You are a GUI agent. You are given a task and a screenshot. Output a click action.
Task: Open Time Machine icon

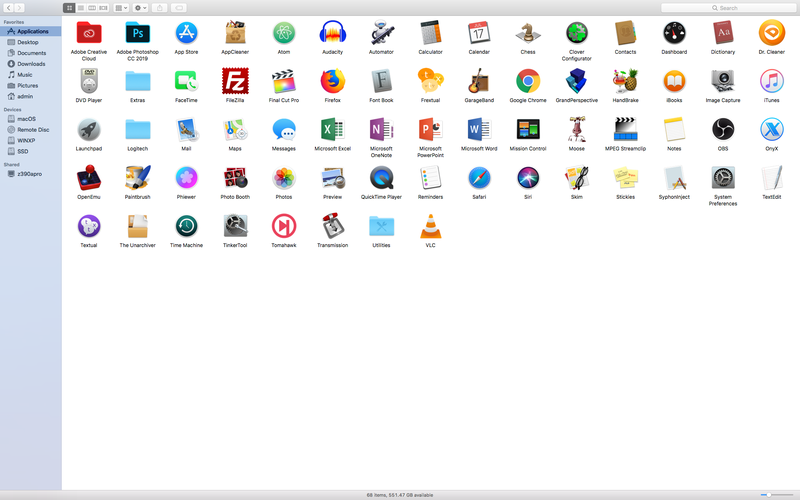click(x=186, y=226)
